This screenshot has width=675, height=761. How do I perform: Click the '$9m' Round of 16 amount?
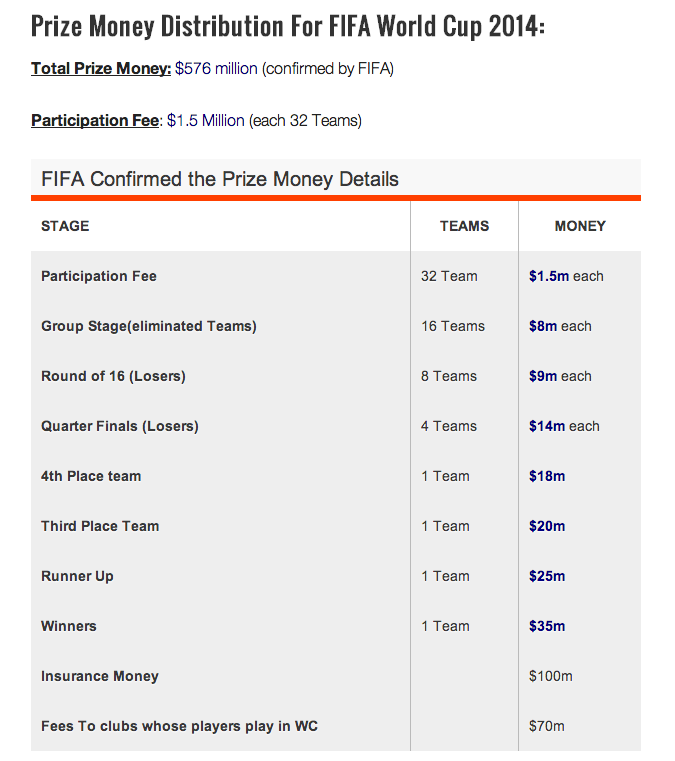pyautogui.click(x=543, y=376)
